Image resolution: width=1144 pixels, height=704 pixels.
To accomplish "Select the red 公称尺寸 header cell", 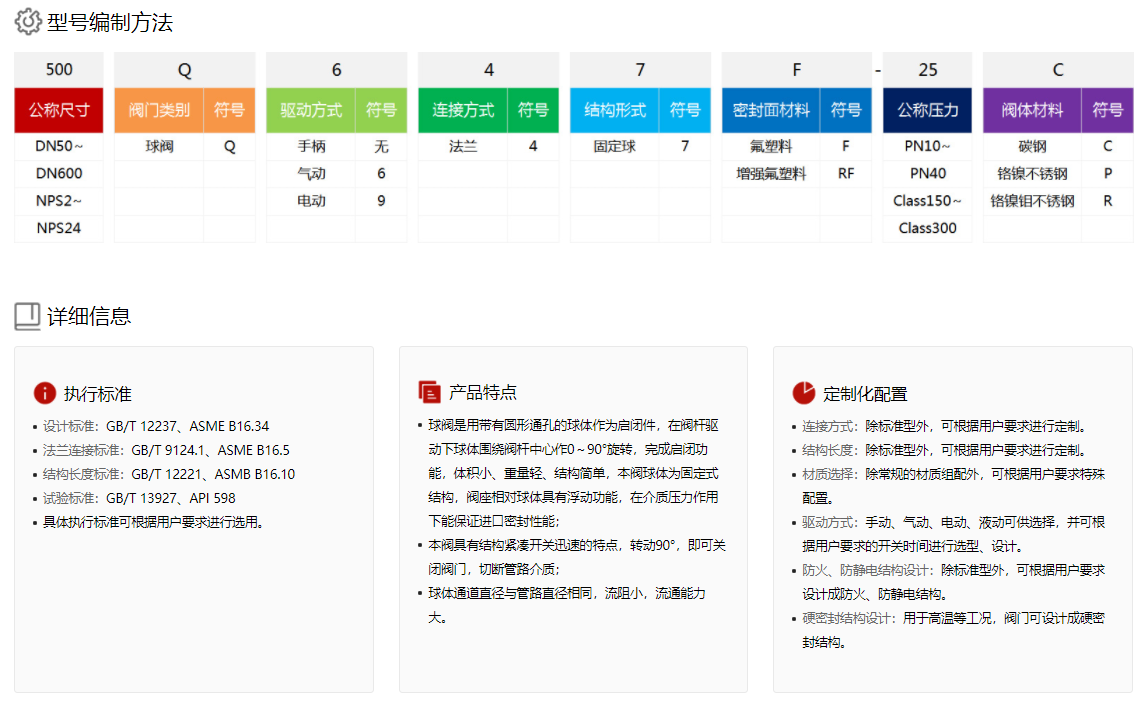I will (x=57, y=112).
